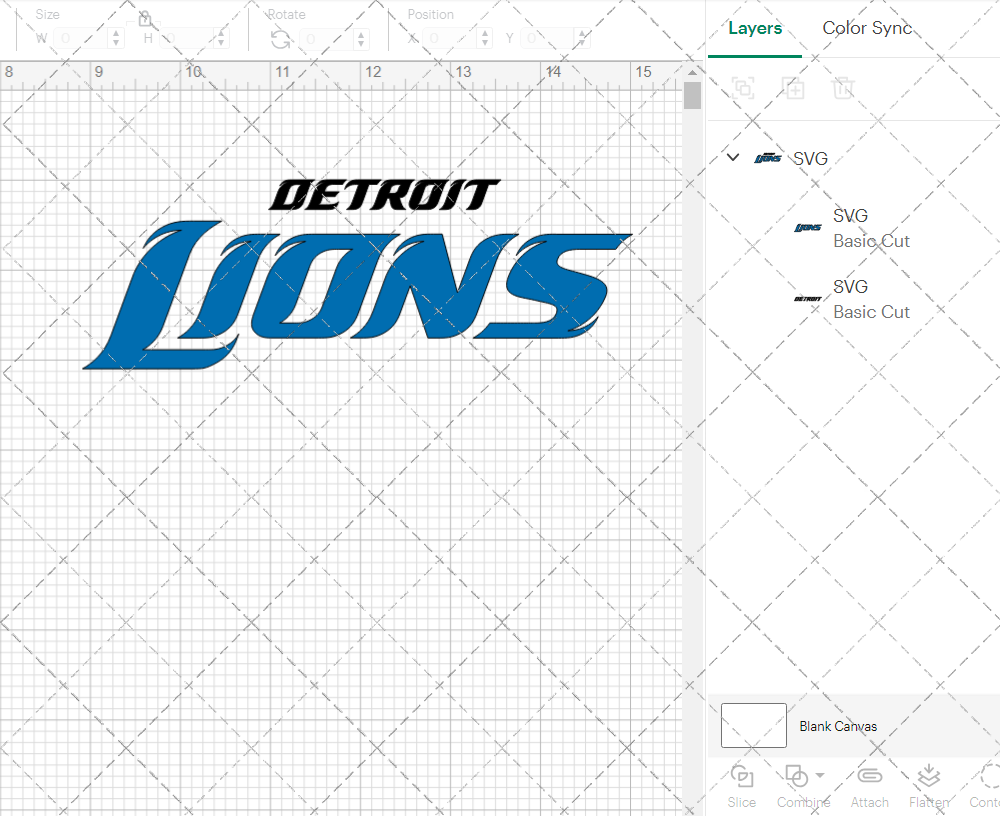Click the Lions layer thumbnail

pyautogui.click(x=808, y=228)
